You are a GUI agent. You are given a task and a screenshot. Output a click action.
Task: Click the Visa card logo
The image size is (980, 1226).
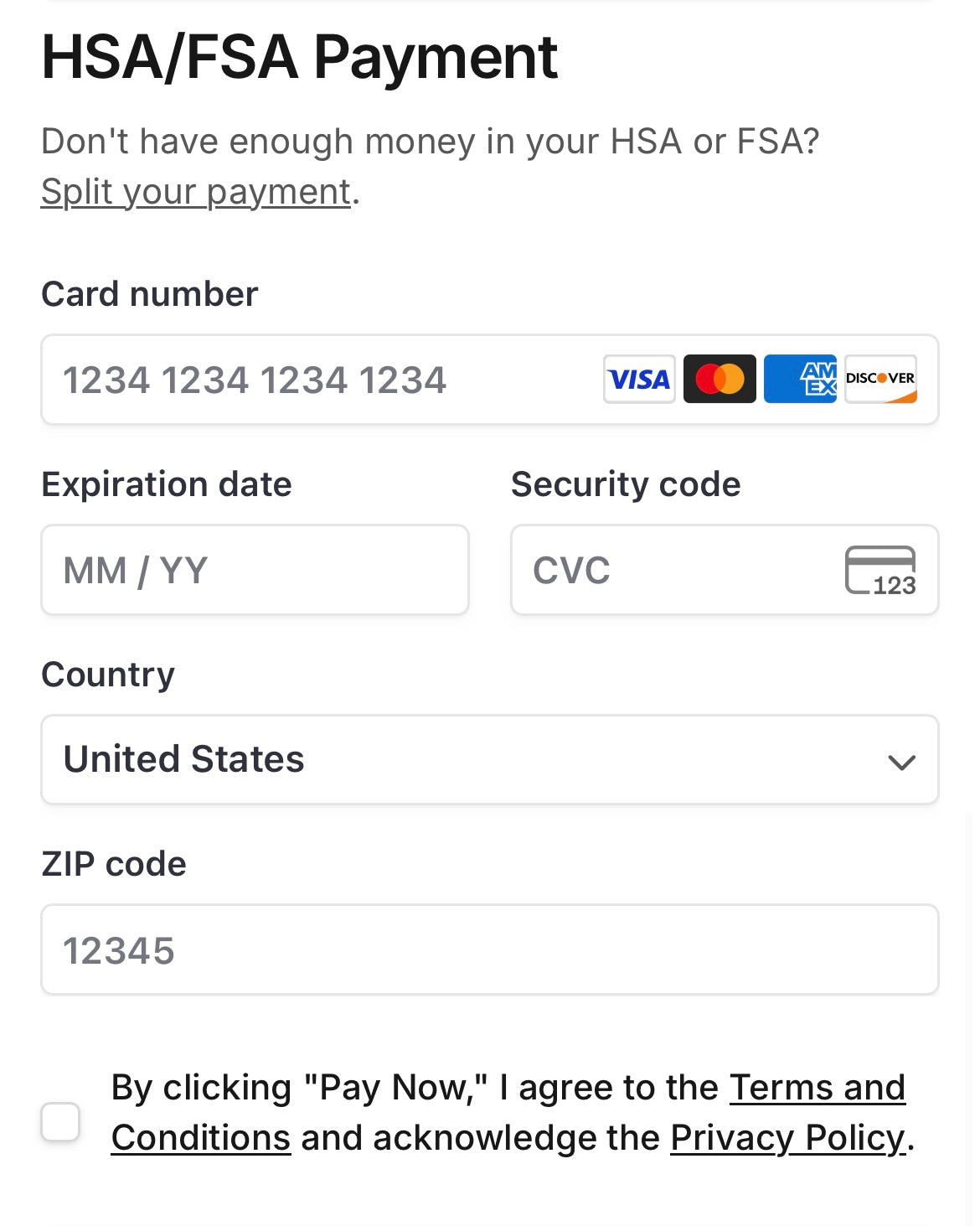pos(639,380)
